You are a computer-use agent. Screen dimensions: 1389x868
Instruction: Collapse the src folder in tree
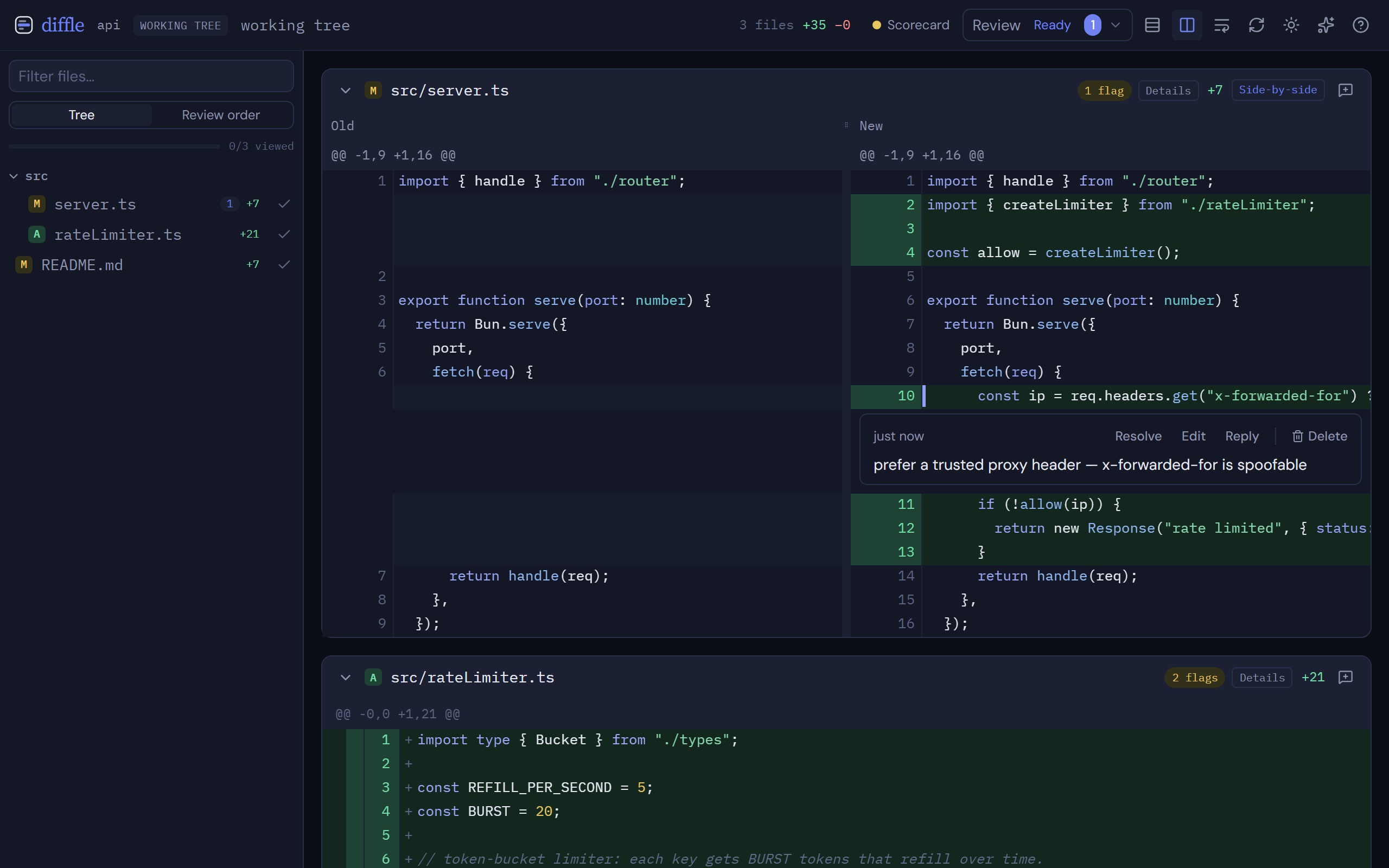point(14,176)
